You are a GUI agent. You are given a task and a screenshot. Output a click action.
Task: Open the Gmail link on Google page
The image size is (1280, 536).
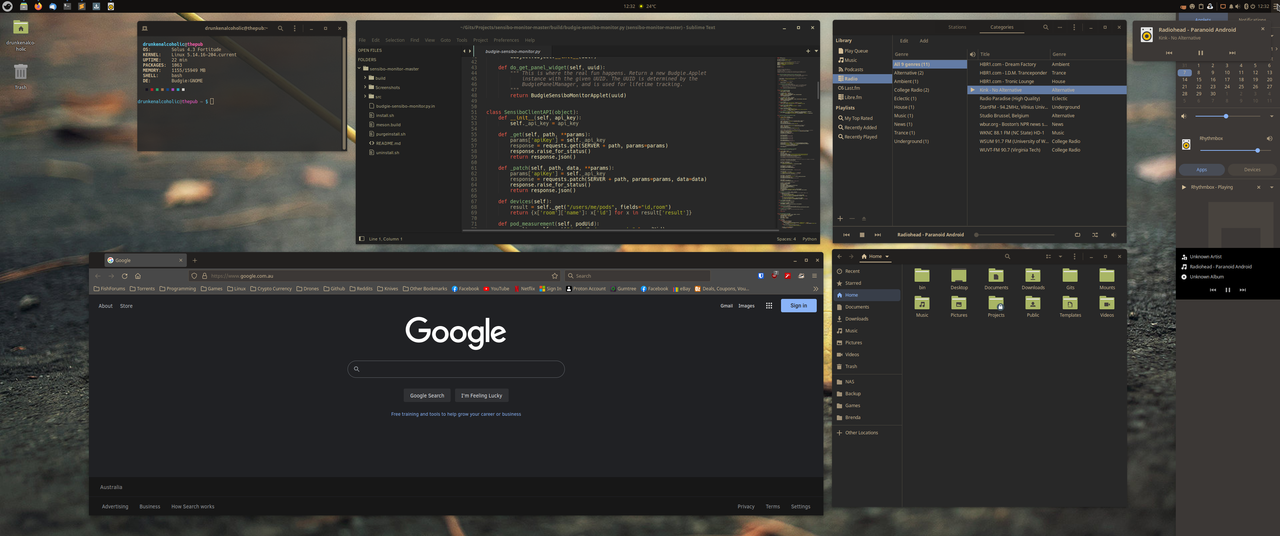click(x=726, y=306)
